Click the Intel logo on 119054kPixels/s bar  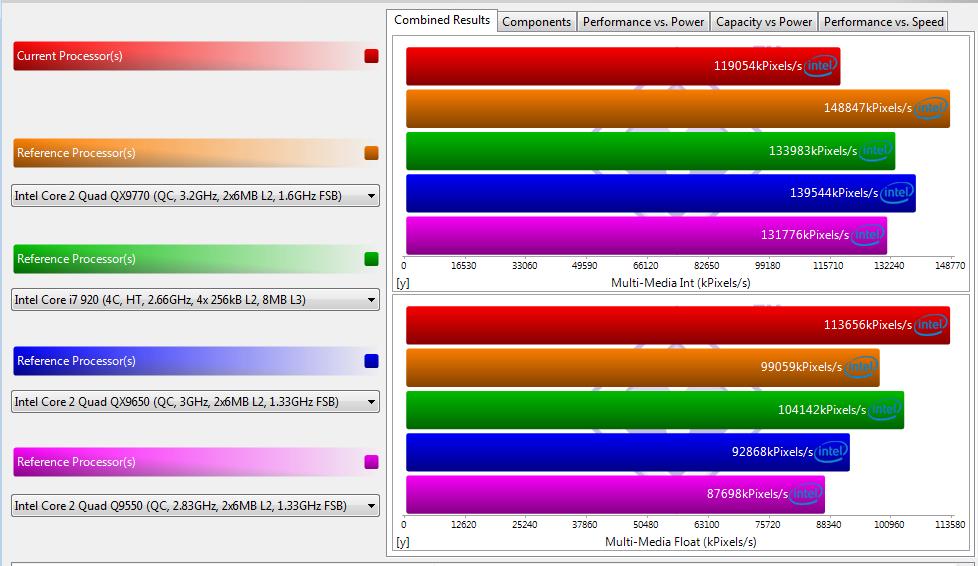820,66
